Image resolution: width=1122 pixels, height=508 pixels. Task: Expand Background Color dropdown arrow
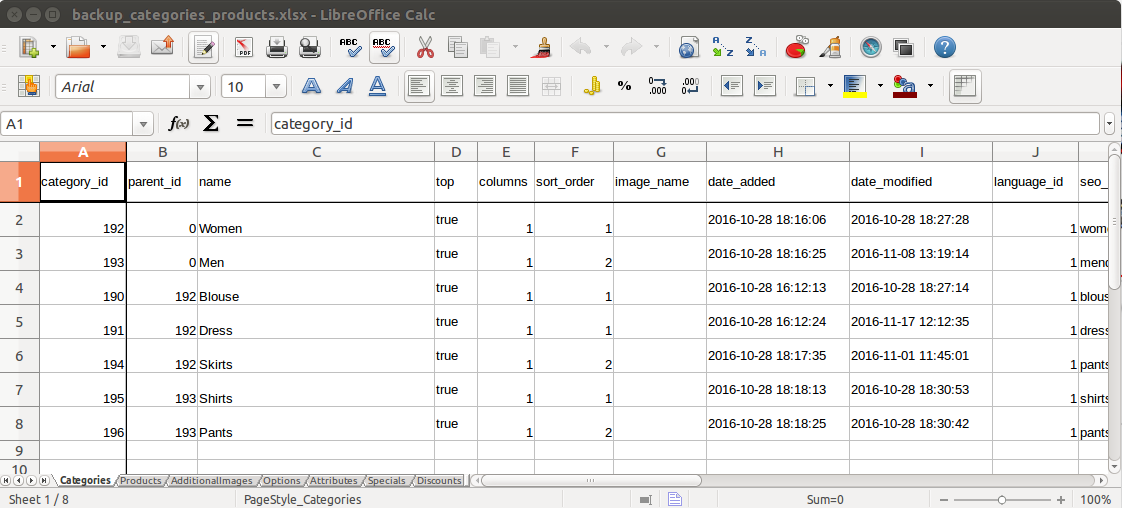[880, 87]
